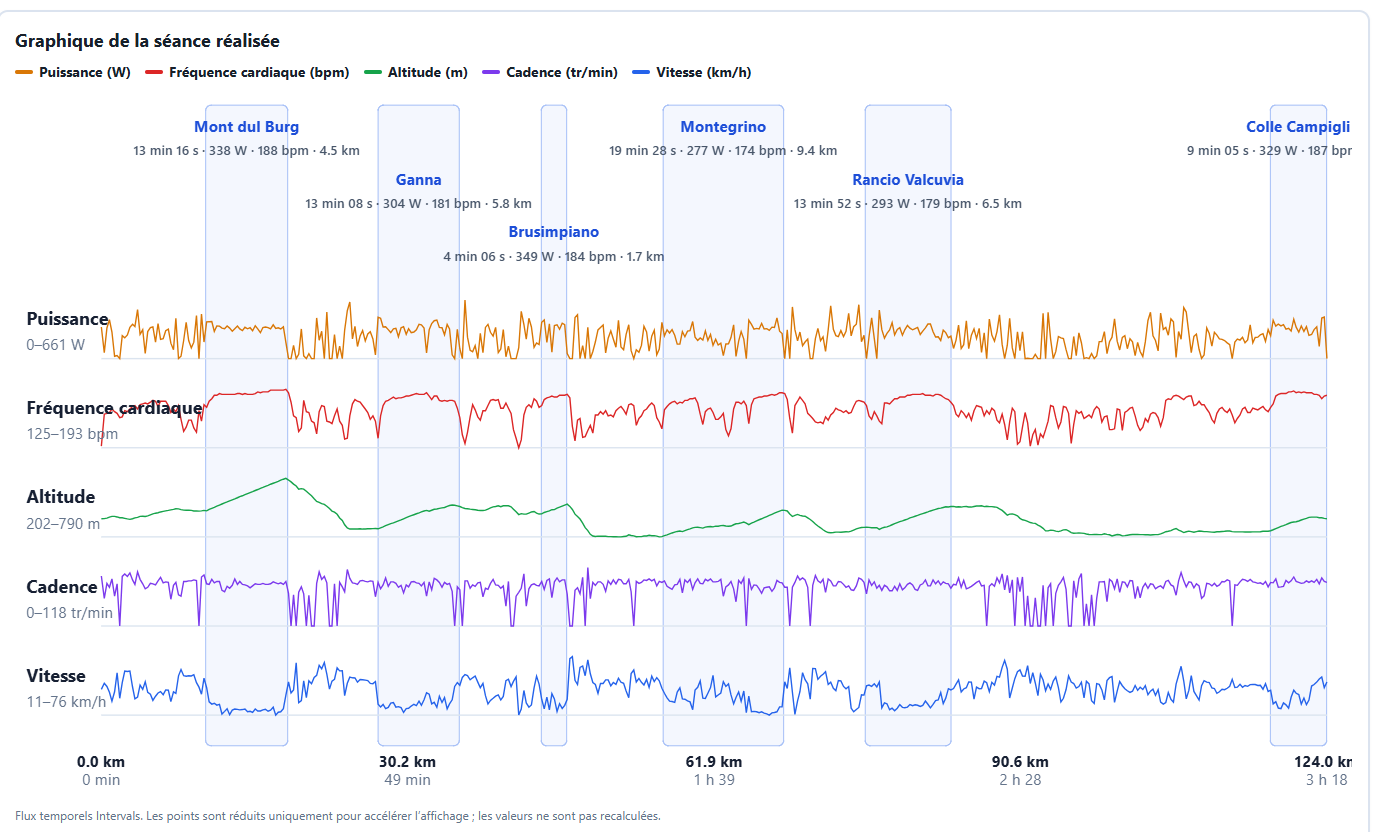Select the Rancio Valcuvia climb label
This screenshot has width=1374, height=832.
pyautogui.click(x=908, y=180)
